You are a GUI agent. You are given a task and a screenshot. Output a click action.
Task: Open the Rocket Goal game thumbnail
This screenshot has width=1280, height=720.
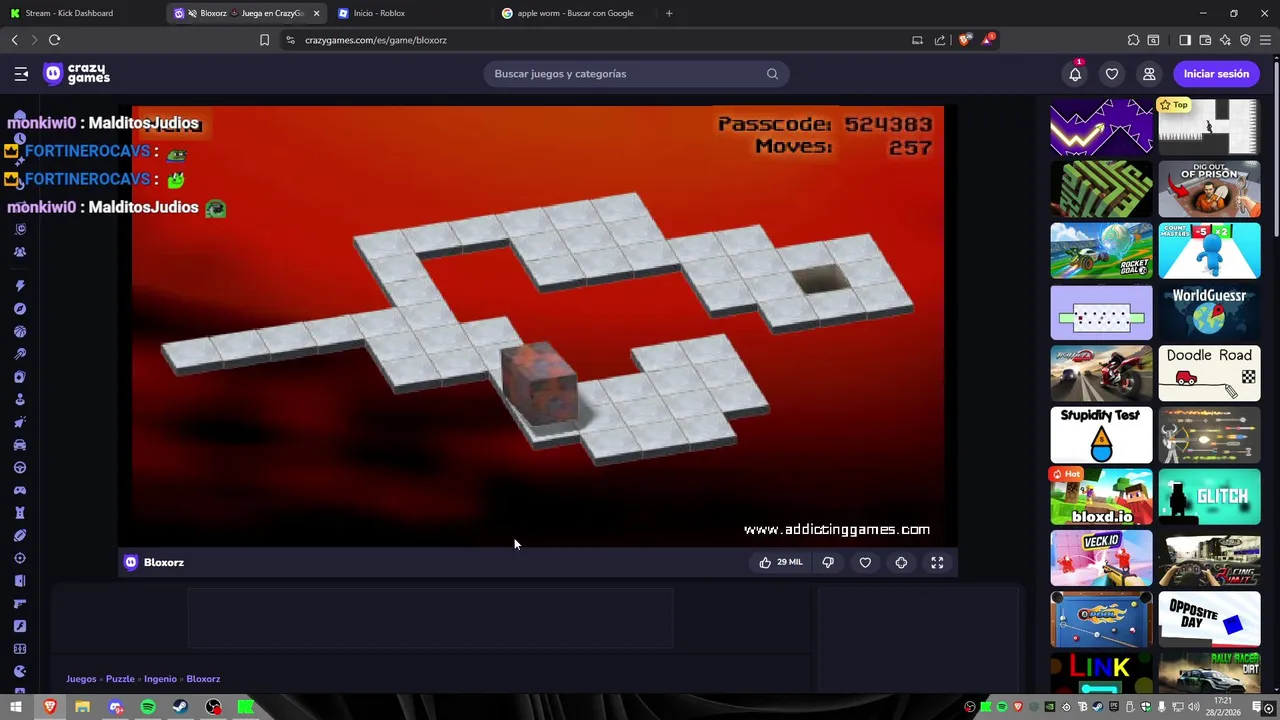(1101, 251)
